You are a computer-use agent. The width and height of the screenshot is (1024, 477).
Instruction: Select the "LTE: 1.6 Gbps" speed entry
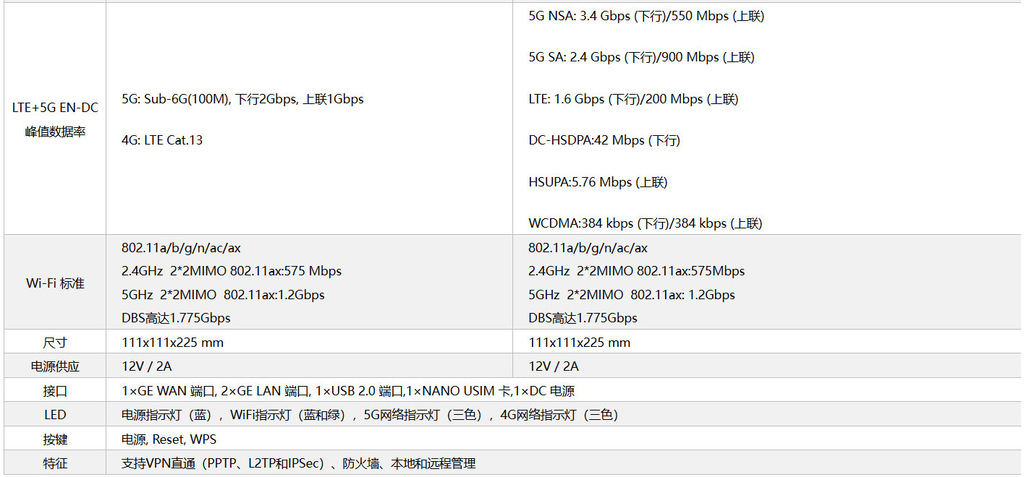[x=633, y=99]
